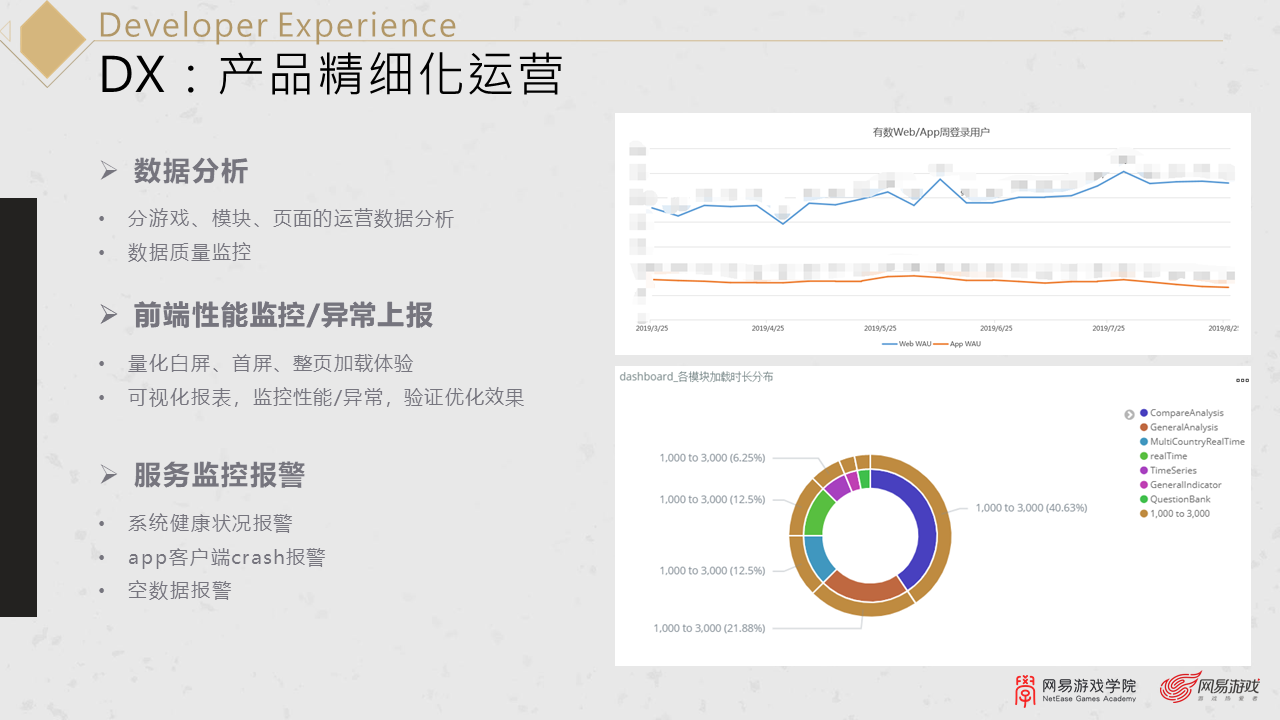Click the CompareAnalysis blue legend dot
1280x720 pixels.
[1143, 412]
